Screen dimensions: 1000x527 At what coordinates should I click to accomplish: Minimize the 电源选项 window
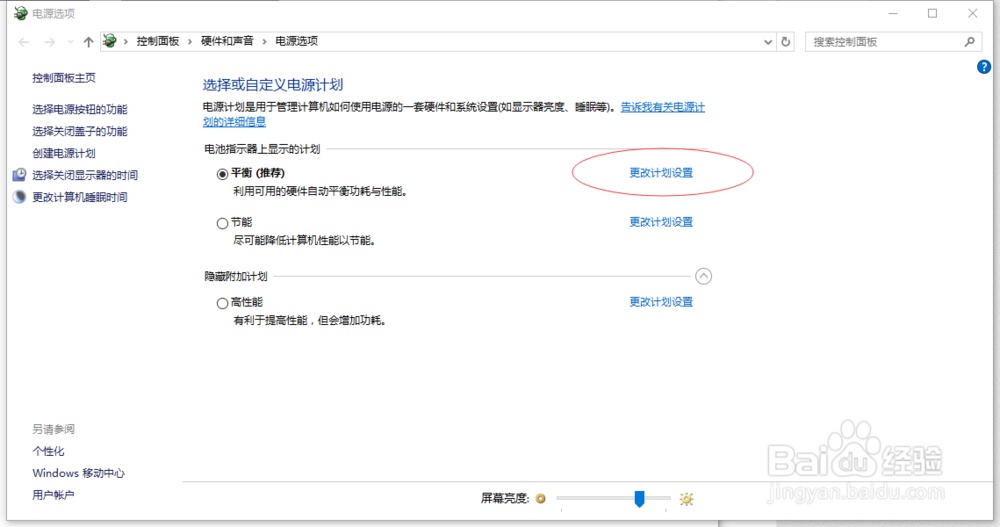point(893,13)
